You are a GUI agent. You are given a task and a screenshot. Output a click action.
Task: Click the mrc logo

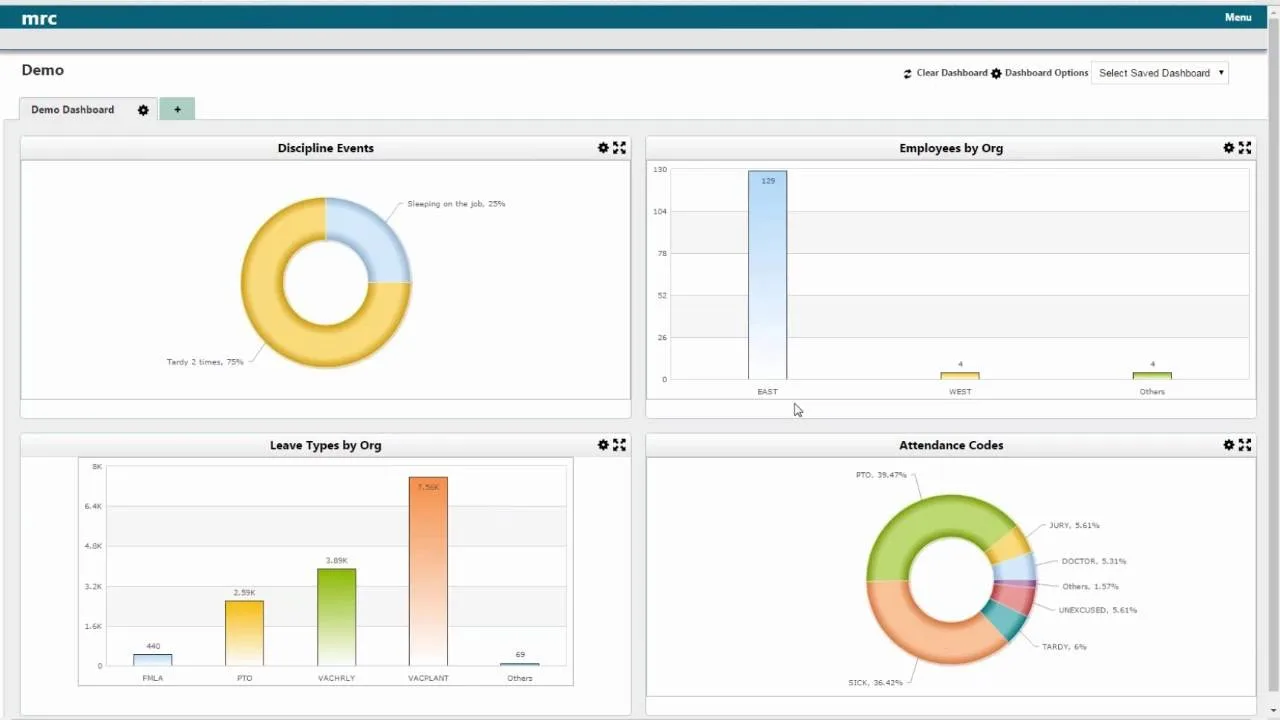coord(39,18)
